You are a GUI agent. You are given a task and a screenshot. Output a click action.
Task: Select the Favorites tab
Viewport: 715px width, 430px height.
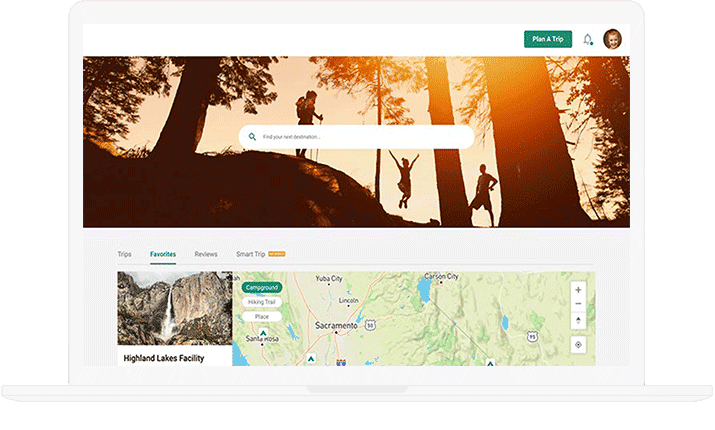(x=163, y=255)
